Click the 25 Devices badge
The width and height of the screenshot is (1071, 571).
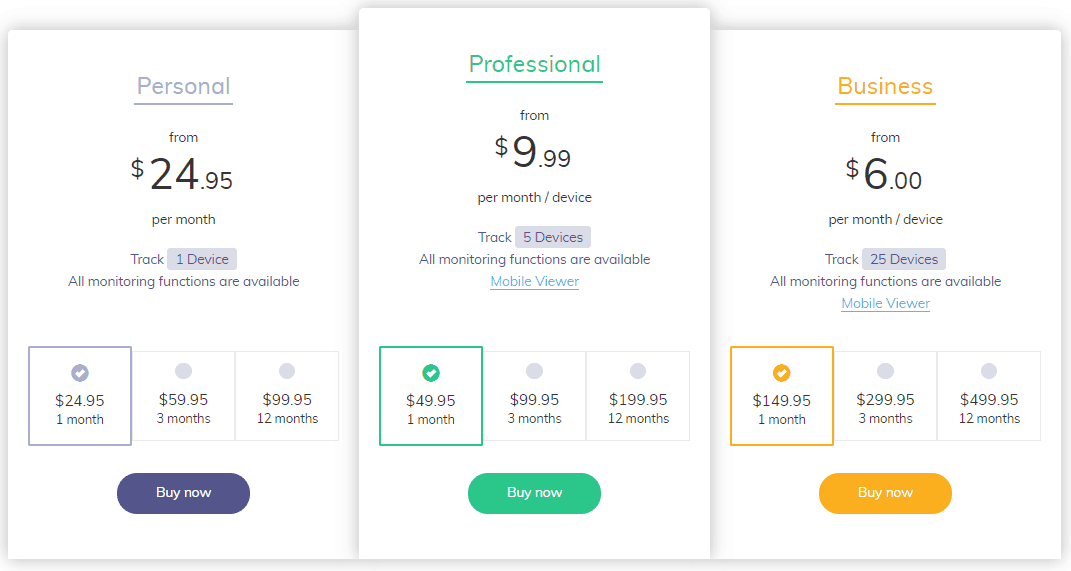pyautogui.click(x=904, y=260)
